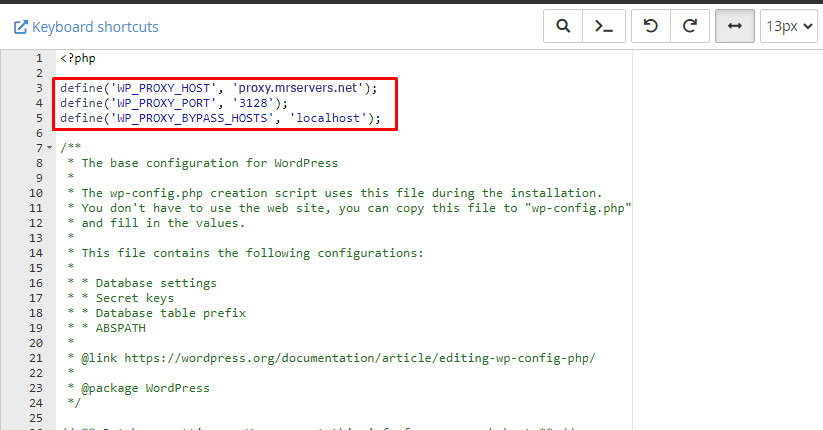Open the search tool in editor toolbar
This screenshot has height=430, width=823.
(x=563, y=27)
